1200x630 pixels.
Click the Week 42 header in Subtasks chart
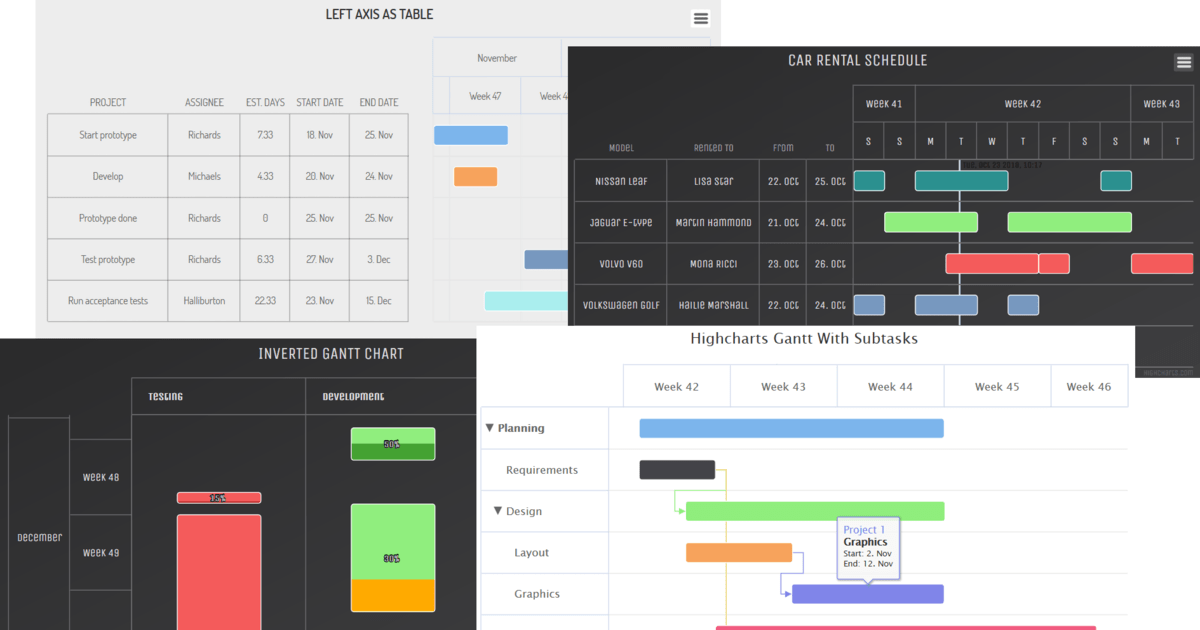(x=676, y=386)
